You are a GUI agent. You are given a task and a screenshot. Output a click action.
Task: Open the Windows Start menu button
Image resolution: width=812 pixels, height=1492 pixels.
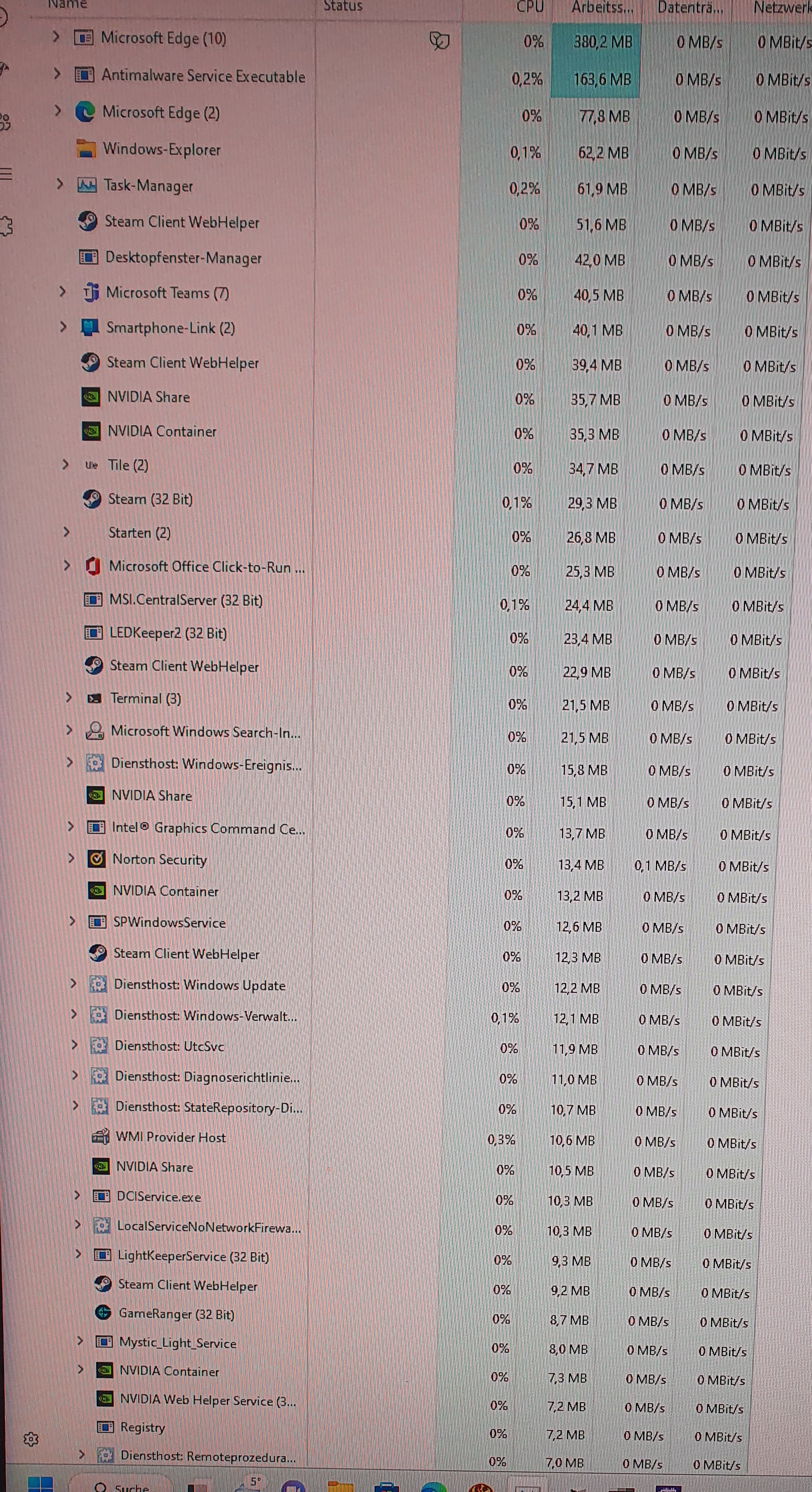41,1484
